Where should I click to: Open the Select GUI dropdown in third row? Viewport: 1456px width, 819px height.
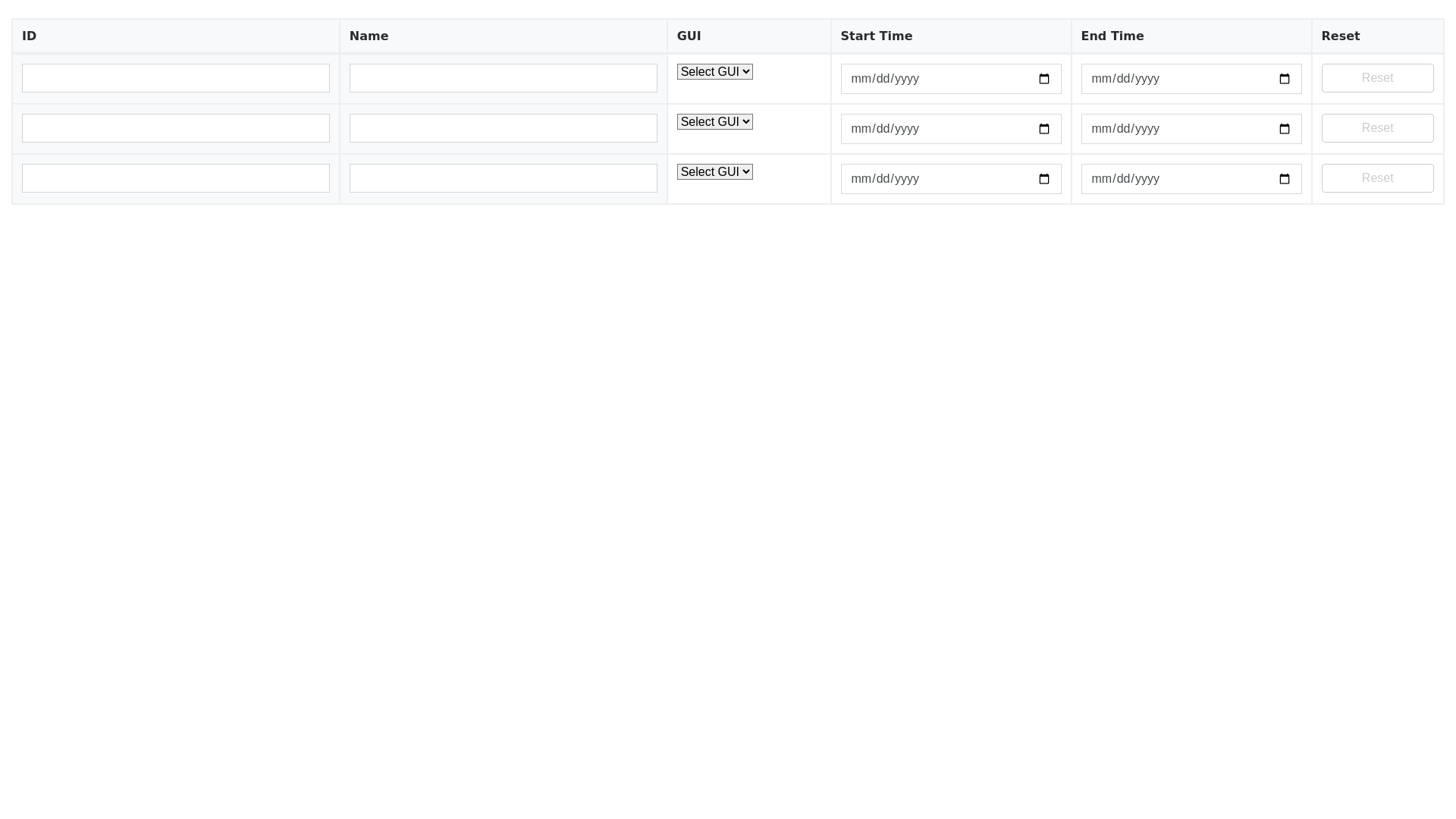click(714, 171)
